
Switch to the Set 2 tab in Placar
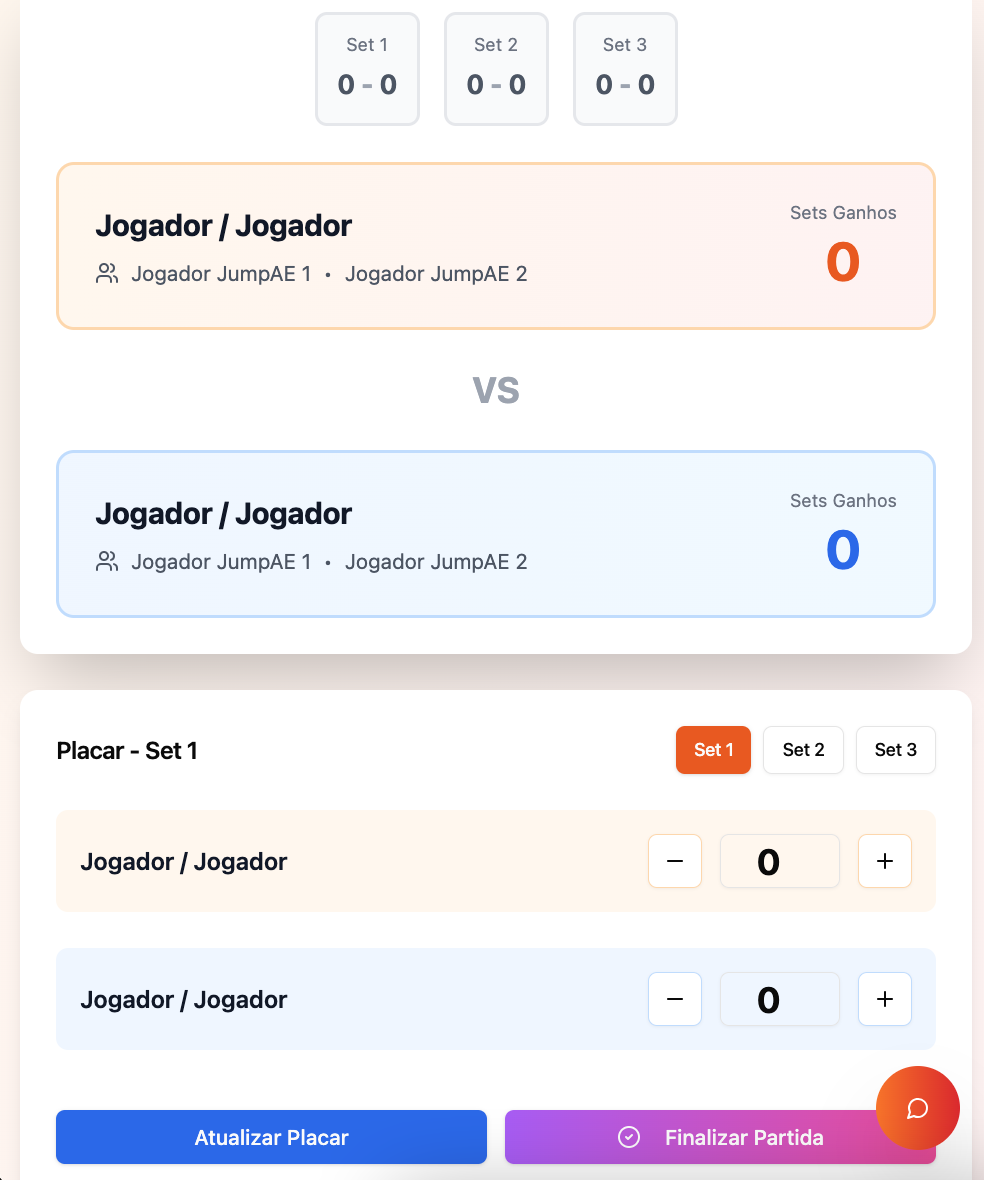tap(803, 750)
